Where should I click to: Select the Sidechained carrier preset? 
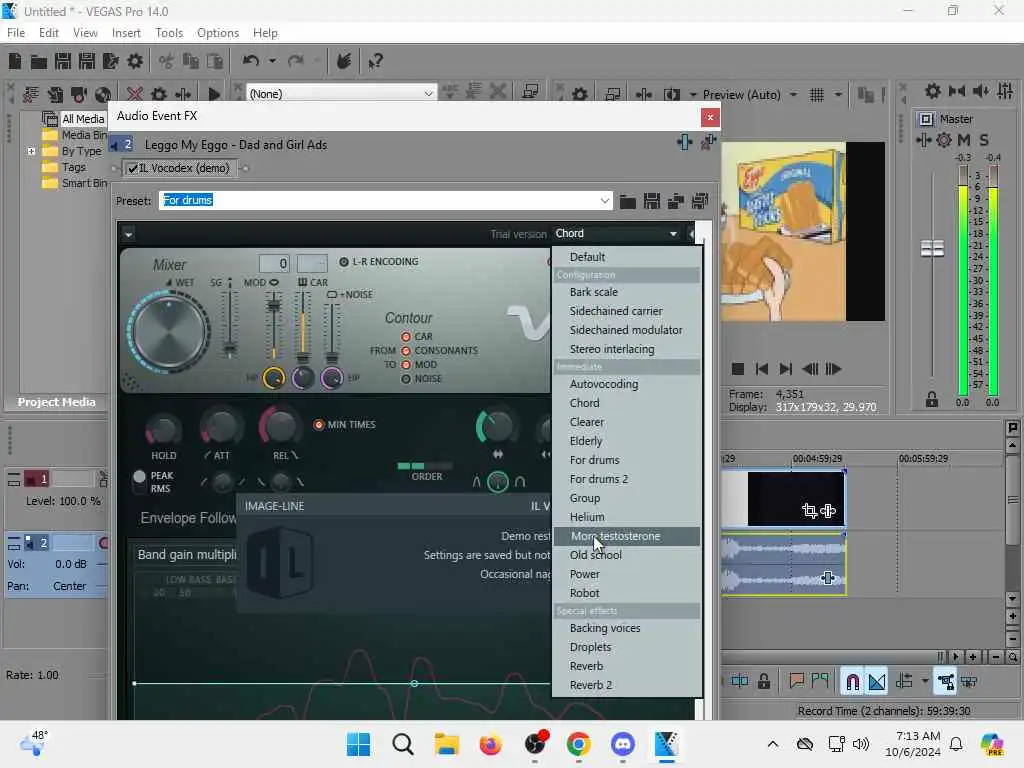tap(626, 311)
